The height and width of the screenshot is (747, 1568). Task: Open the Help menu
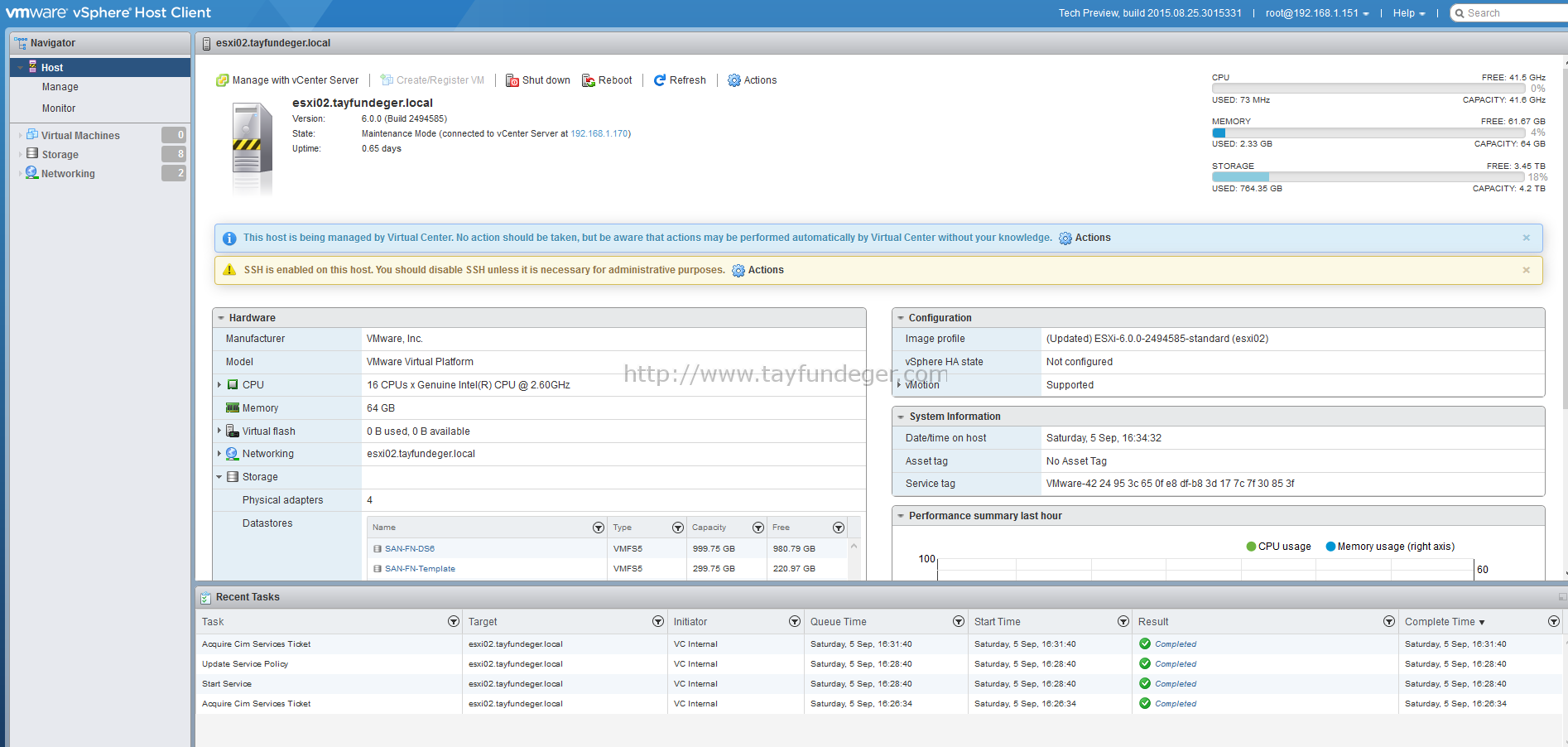click(1409, 13)
